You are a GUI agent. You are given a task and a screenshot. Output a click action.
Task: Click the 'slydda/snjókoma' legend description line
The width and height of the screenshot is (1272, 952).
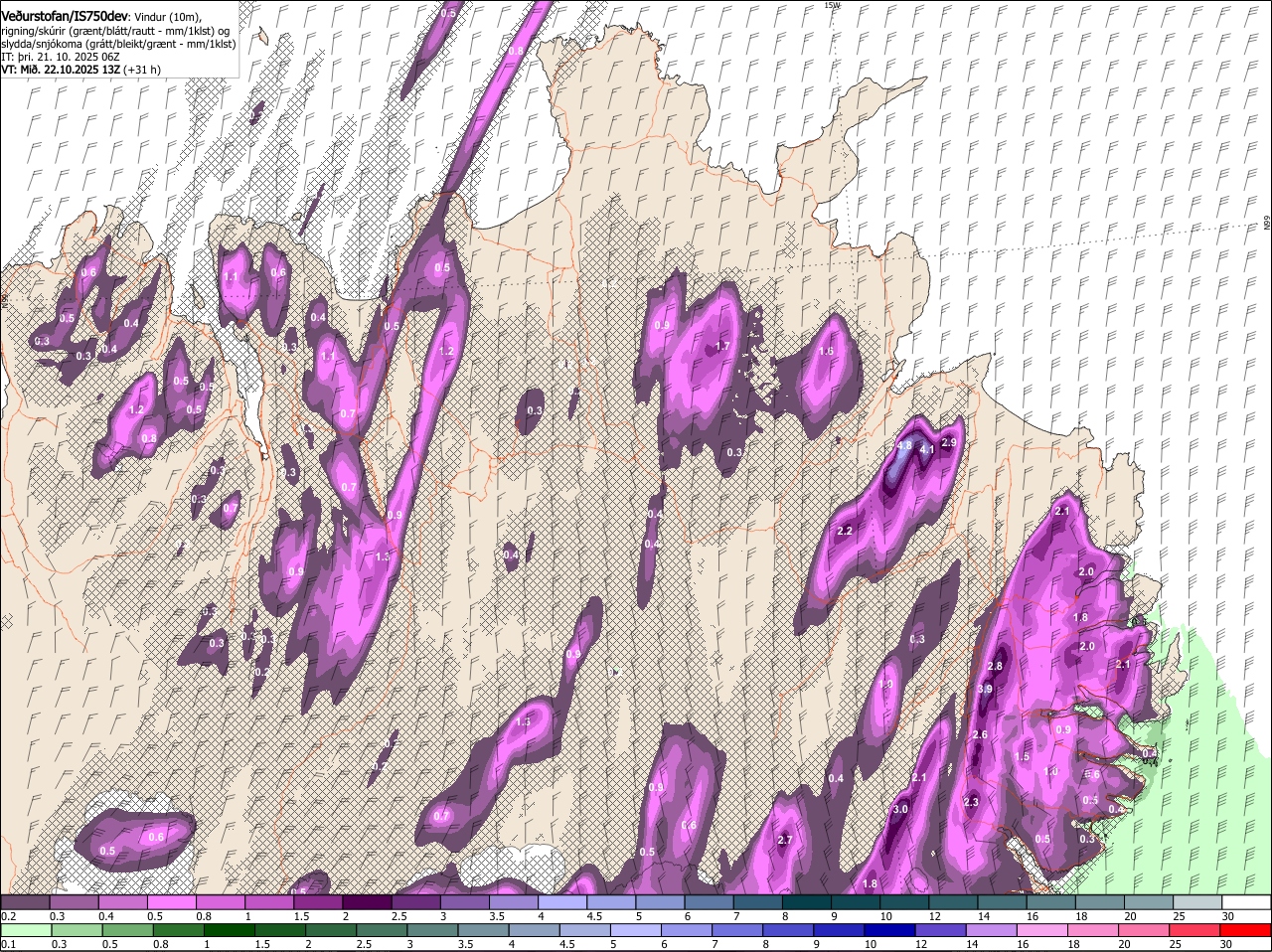click(x=118, y=45)
